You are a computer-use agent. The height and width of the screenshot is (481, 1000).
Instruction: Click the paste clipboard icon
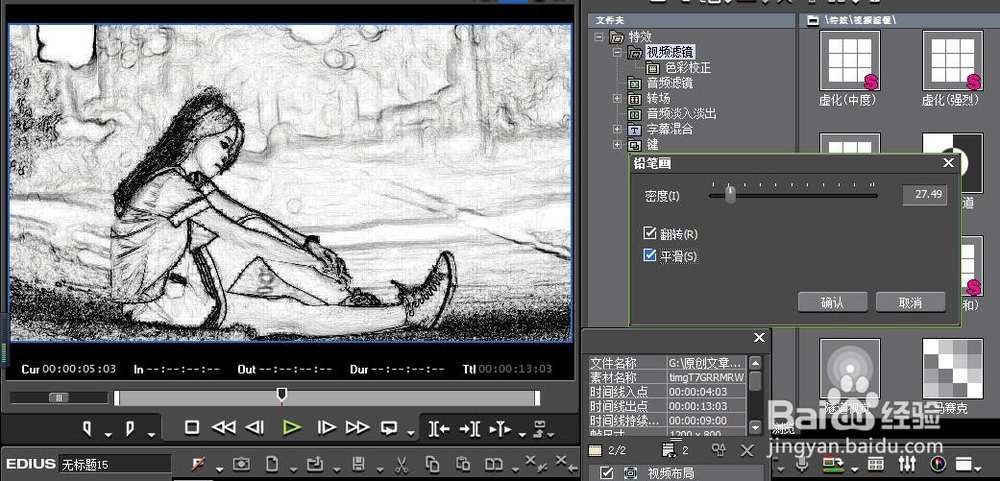(463, 464)
